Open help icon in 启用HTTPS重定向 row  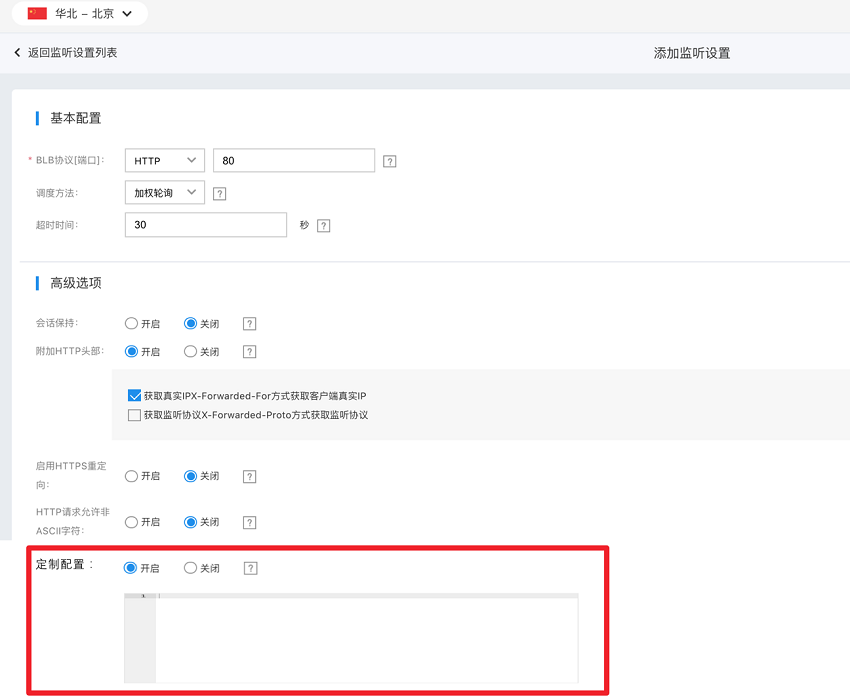pyautogui.click(x=249, y=477)
